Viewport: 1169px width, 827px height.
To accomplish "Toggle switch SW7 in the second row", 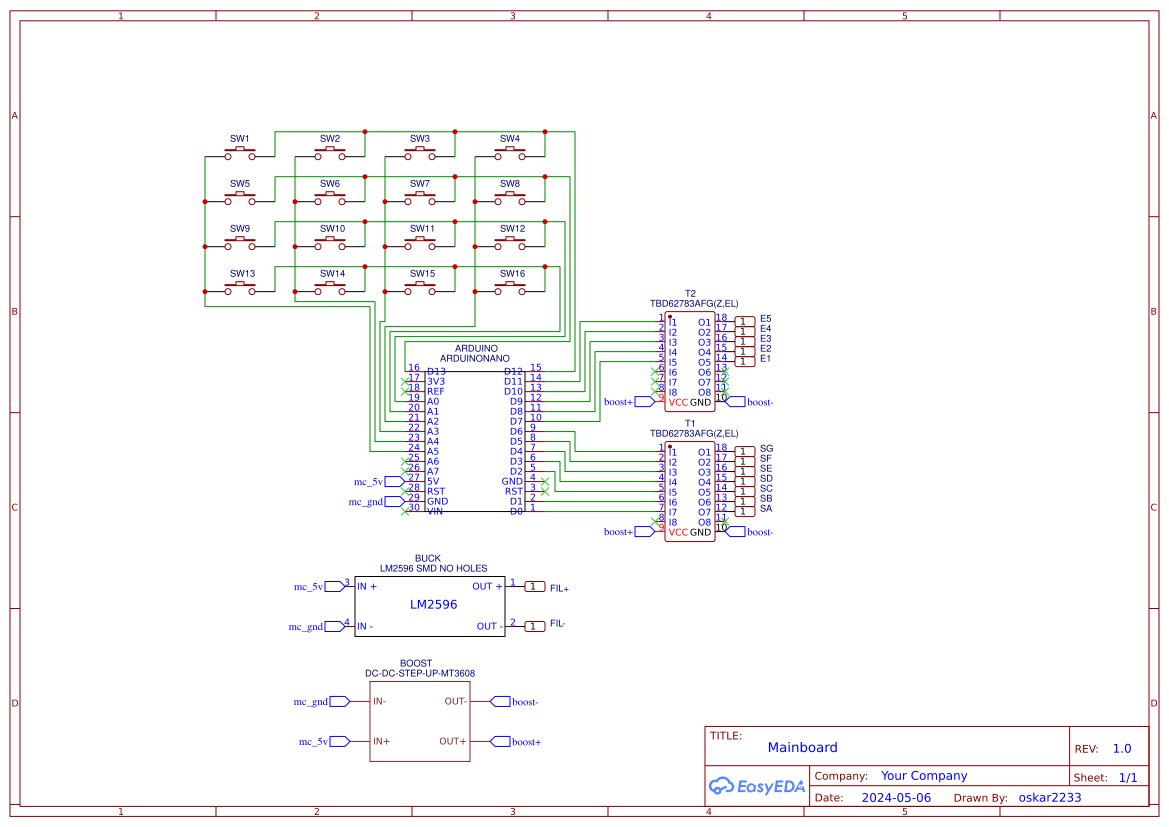I will [421, 198].
